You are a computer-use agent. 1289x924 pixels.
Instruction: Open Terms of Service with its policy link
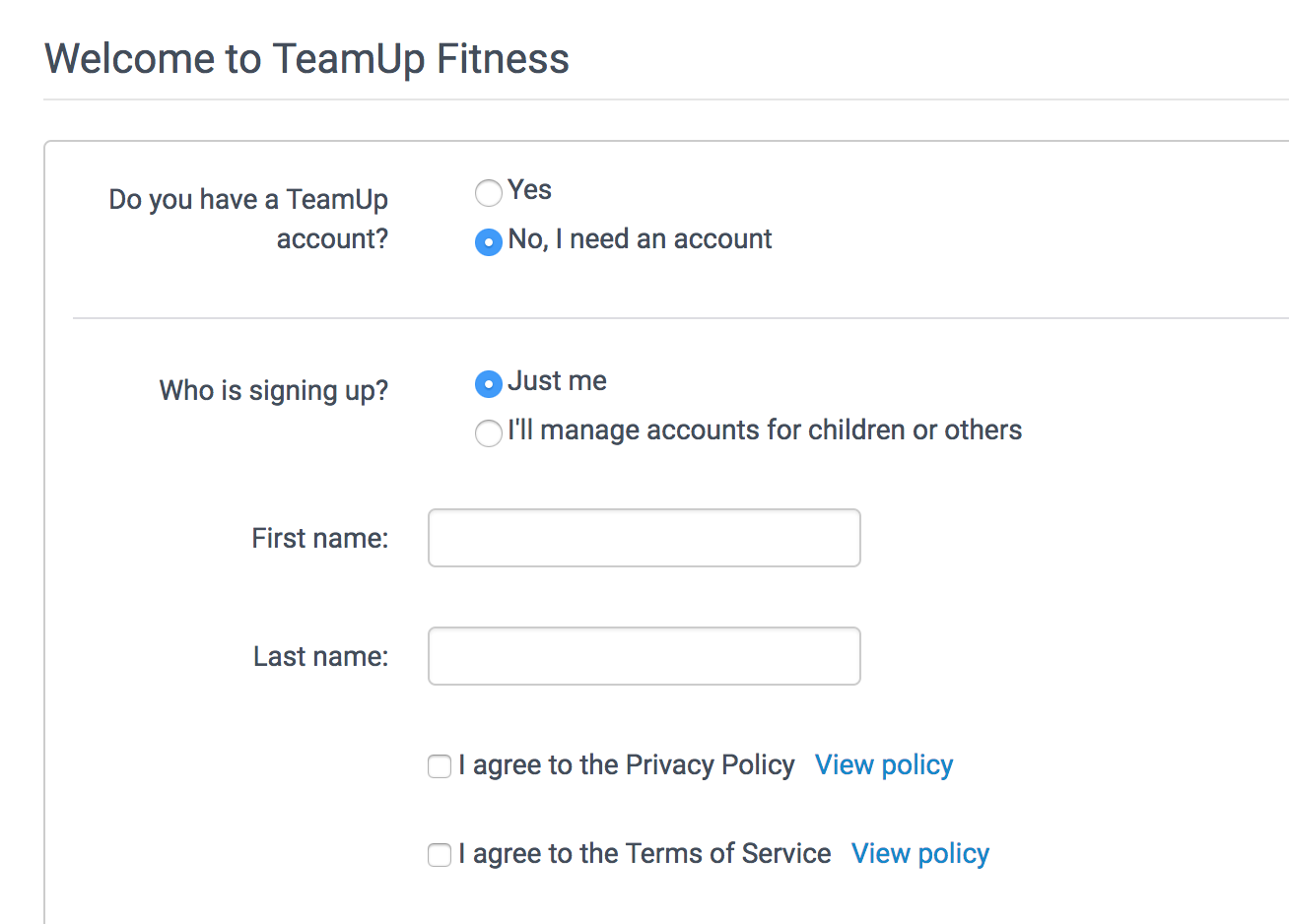(x=919, y=854)
